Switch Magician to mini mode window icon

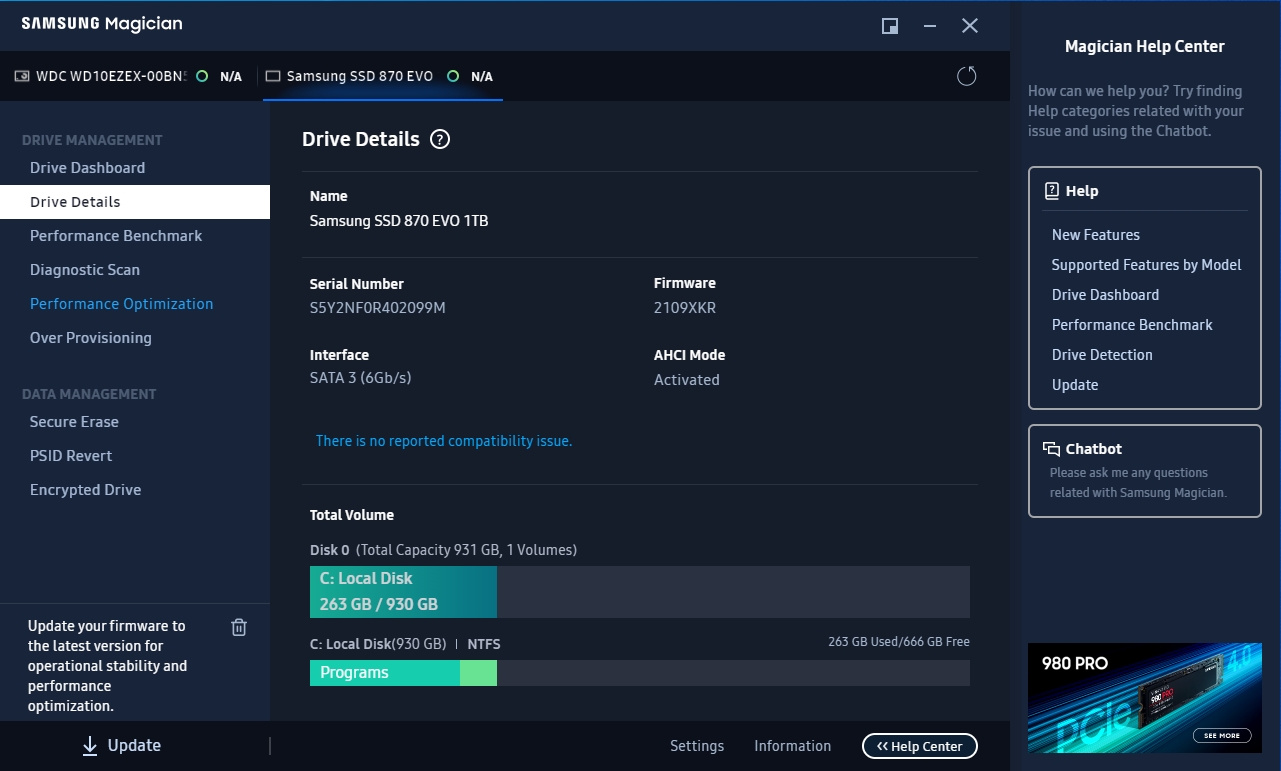click(x=889, y=26)
